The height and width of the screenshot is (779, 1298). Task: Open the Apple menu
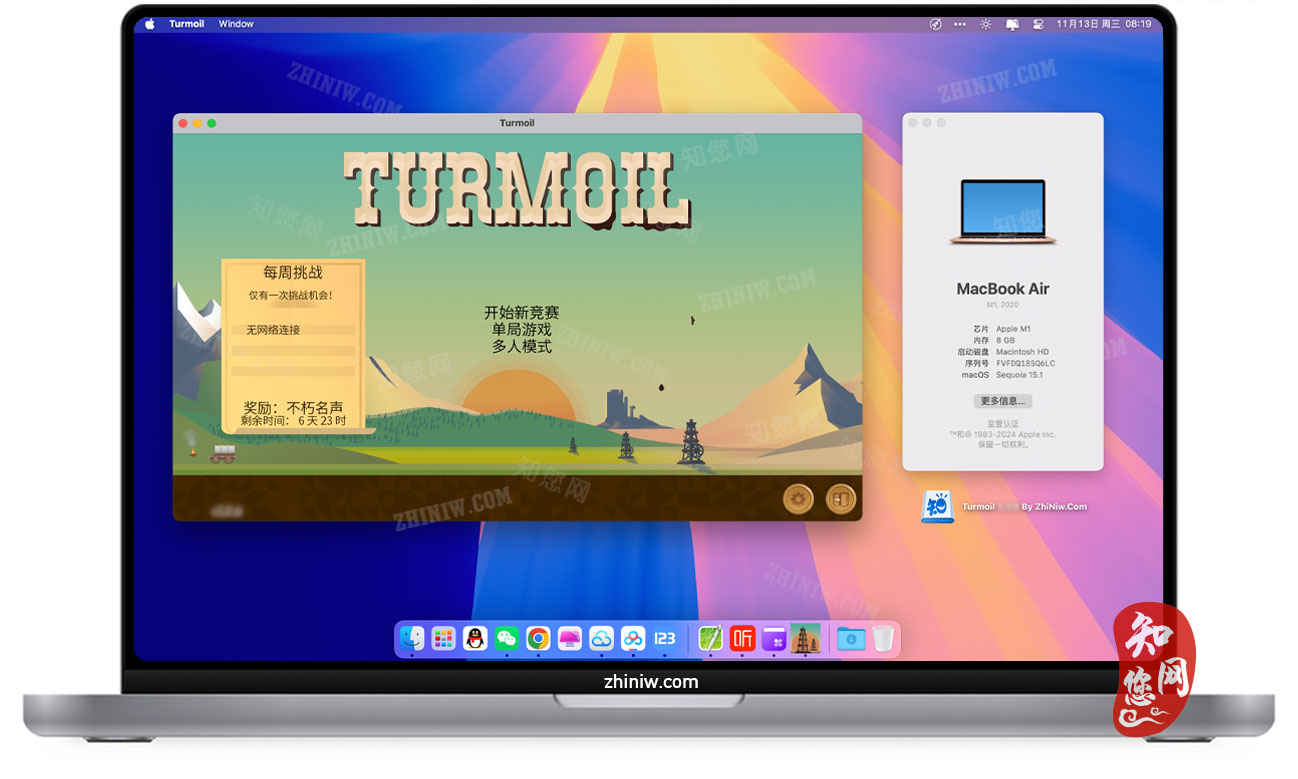(150, 24)
